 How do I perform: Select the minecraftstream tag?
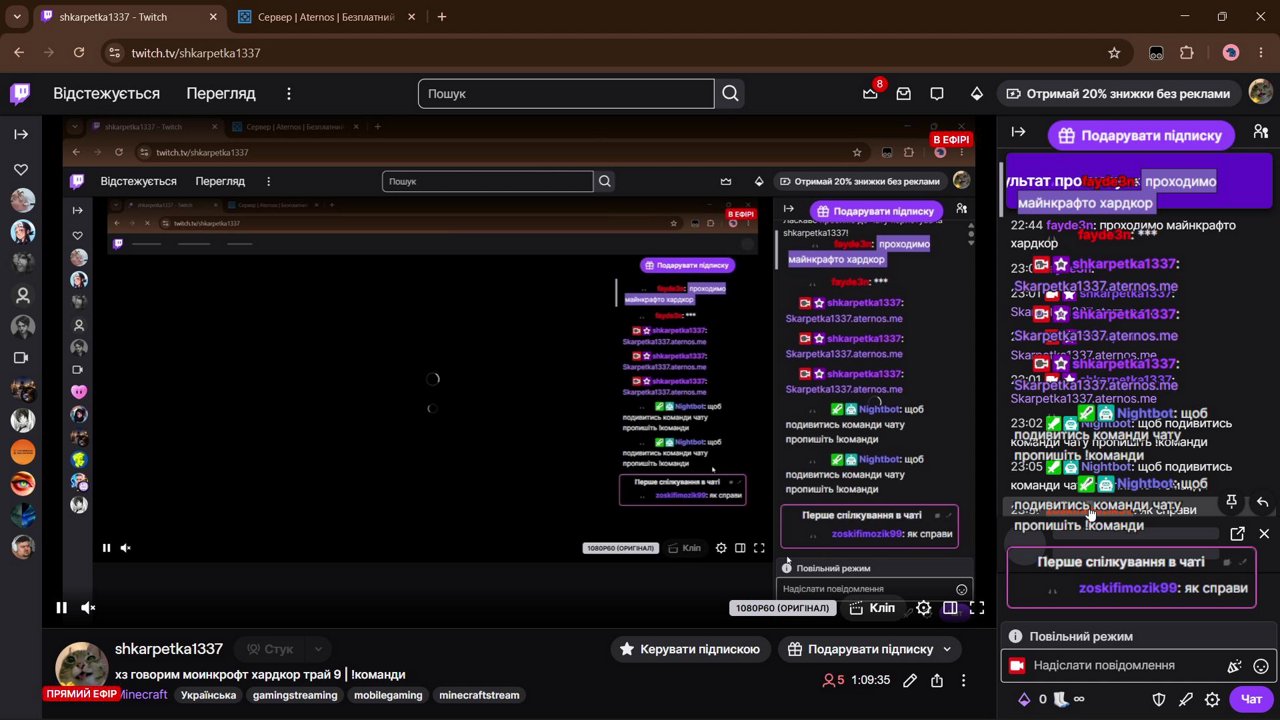coord(479,695)
